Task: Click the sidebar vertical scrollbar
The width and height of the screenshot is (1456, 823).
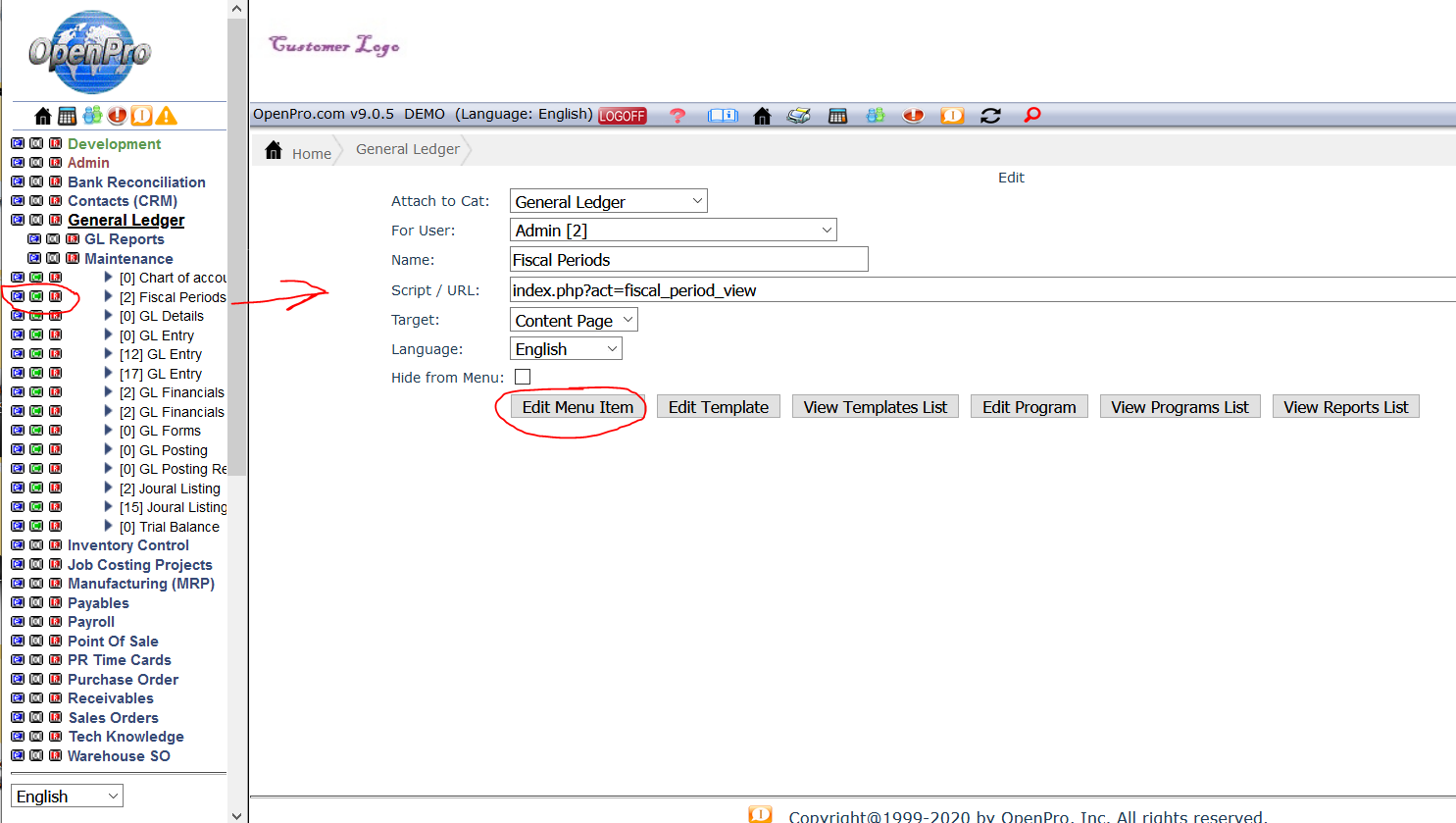Action: pyautogui.click(x=236, y=294)
